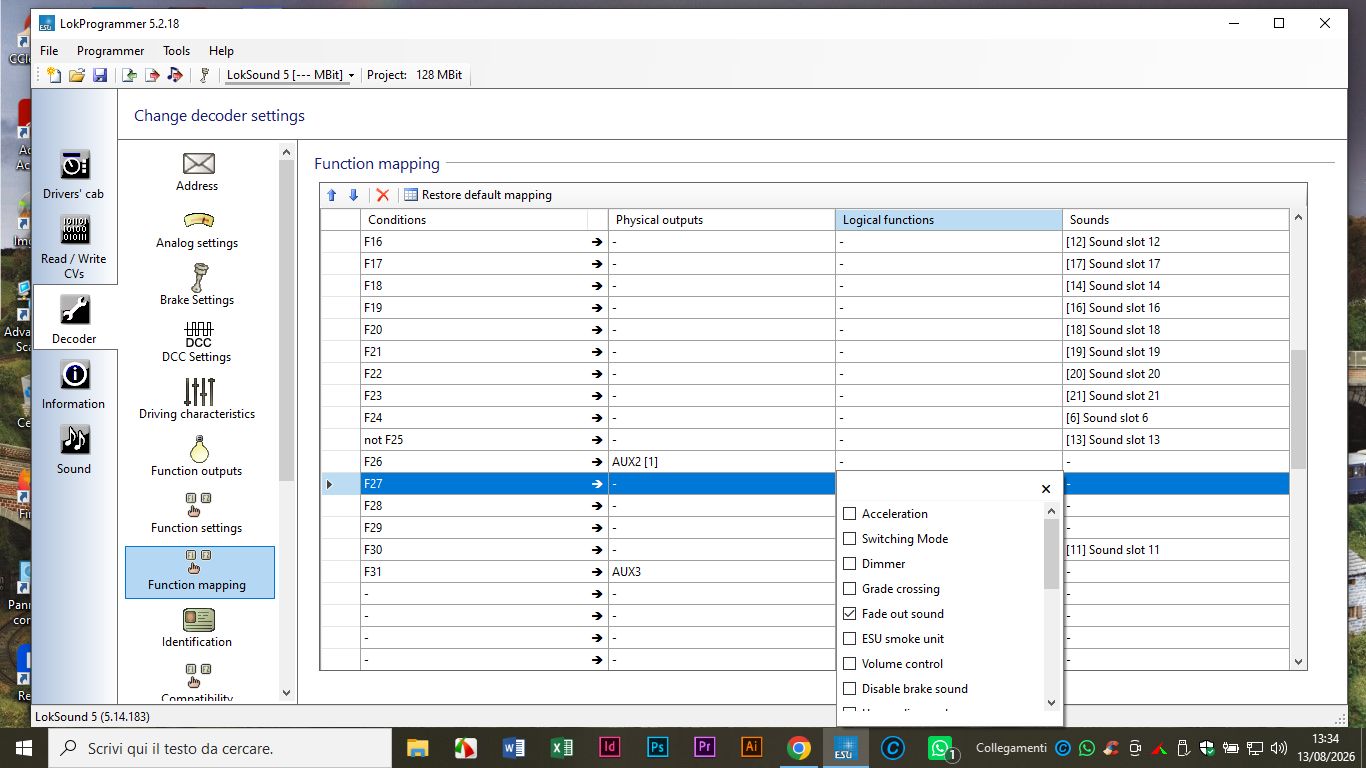Delete mapping row with red X
Viewport: 1366px width, 768px height.
tap(382, 195)
